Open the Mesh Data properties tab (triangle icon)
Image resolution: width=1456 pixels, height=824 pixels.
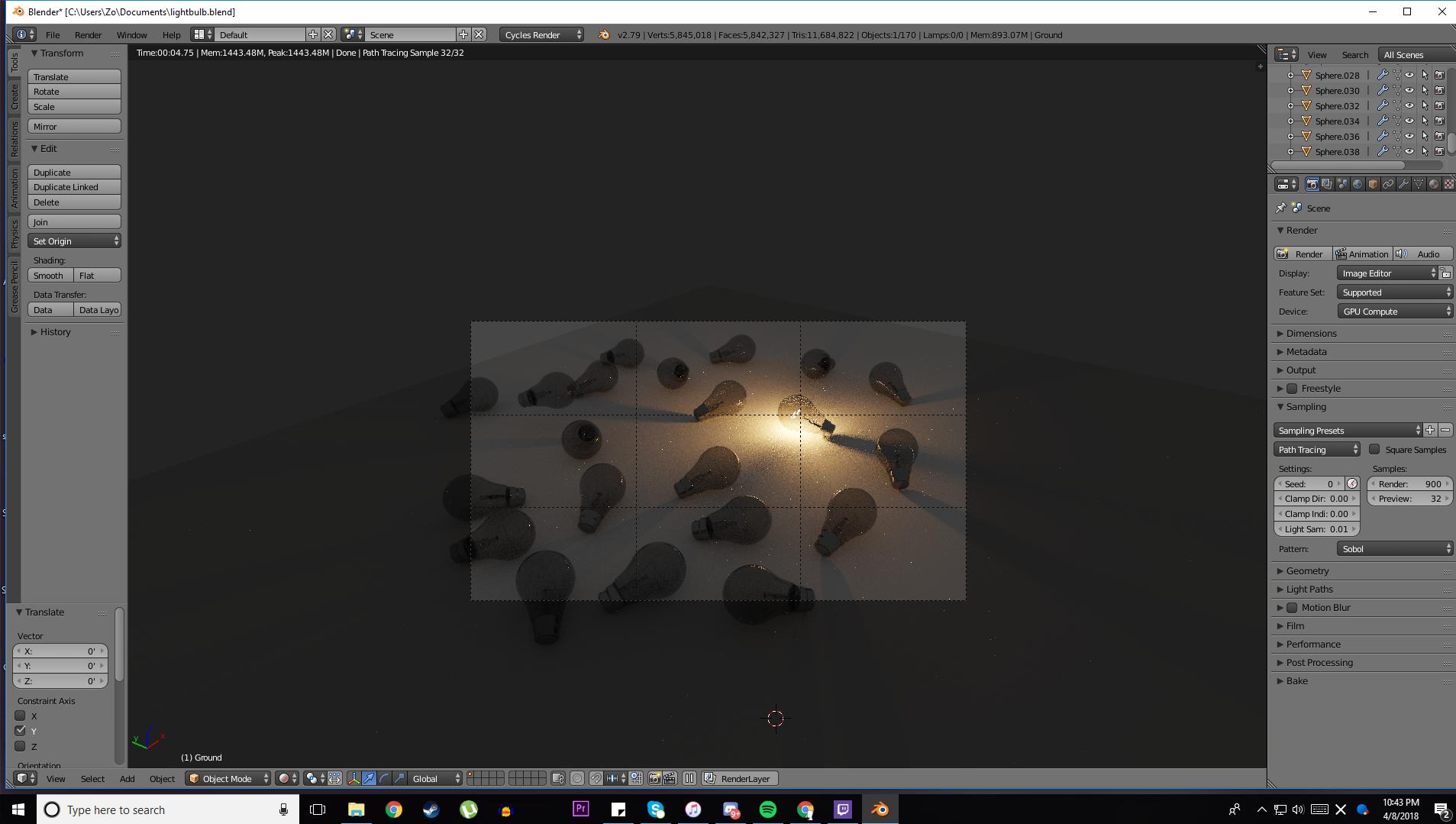pos(1419,184)
